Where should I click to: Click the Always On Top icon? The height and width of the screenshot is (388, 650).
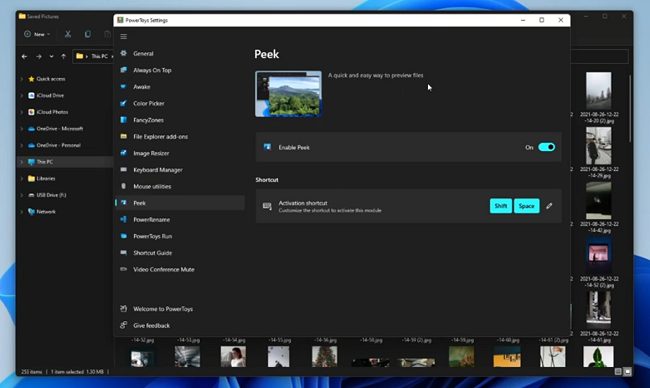(124, 70)
